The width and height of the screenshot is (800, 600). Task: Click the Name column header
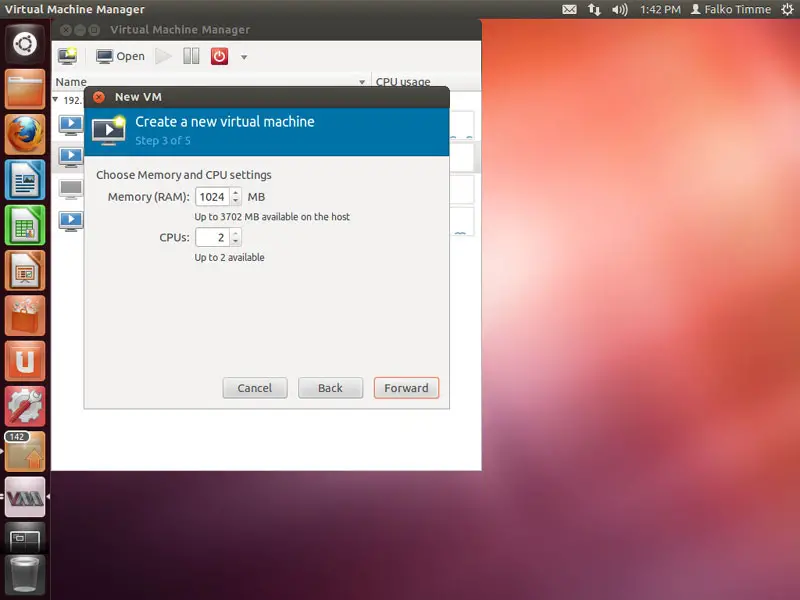click(x=211, y=82)
